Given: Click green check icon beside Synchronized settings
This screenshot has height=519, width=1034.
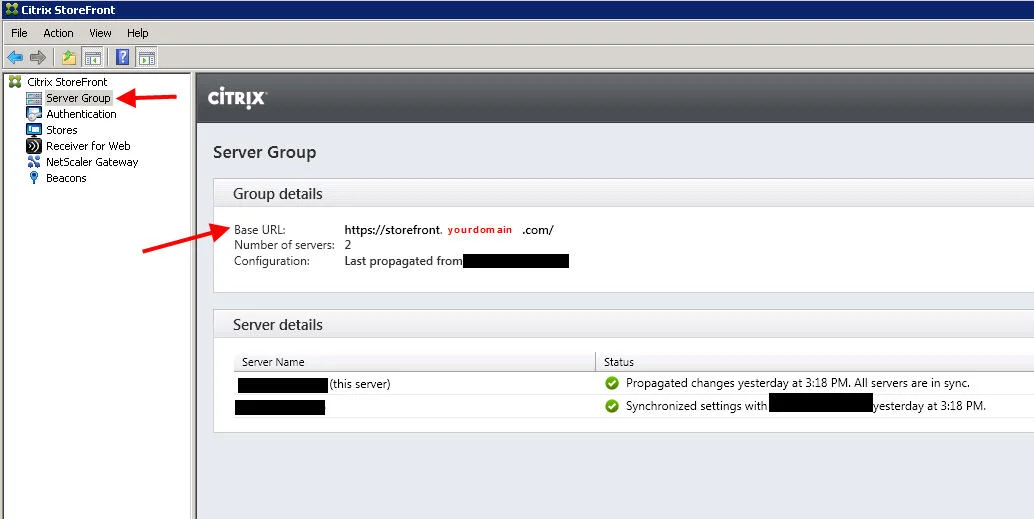Looking at the screenshot, I should (612, 406).
